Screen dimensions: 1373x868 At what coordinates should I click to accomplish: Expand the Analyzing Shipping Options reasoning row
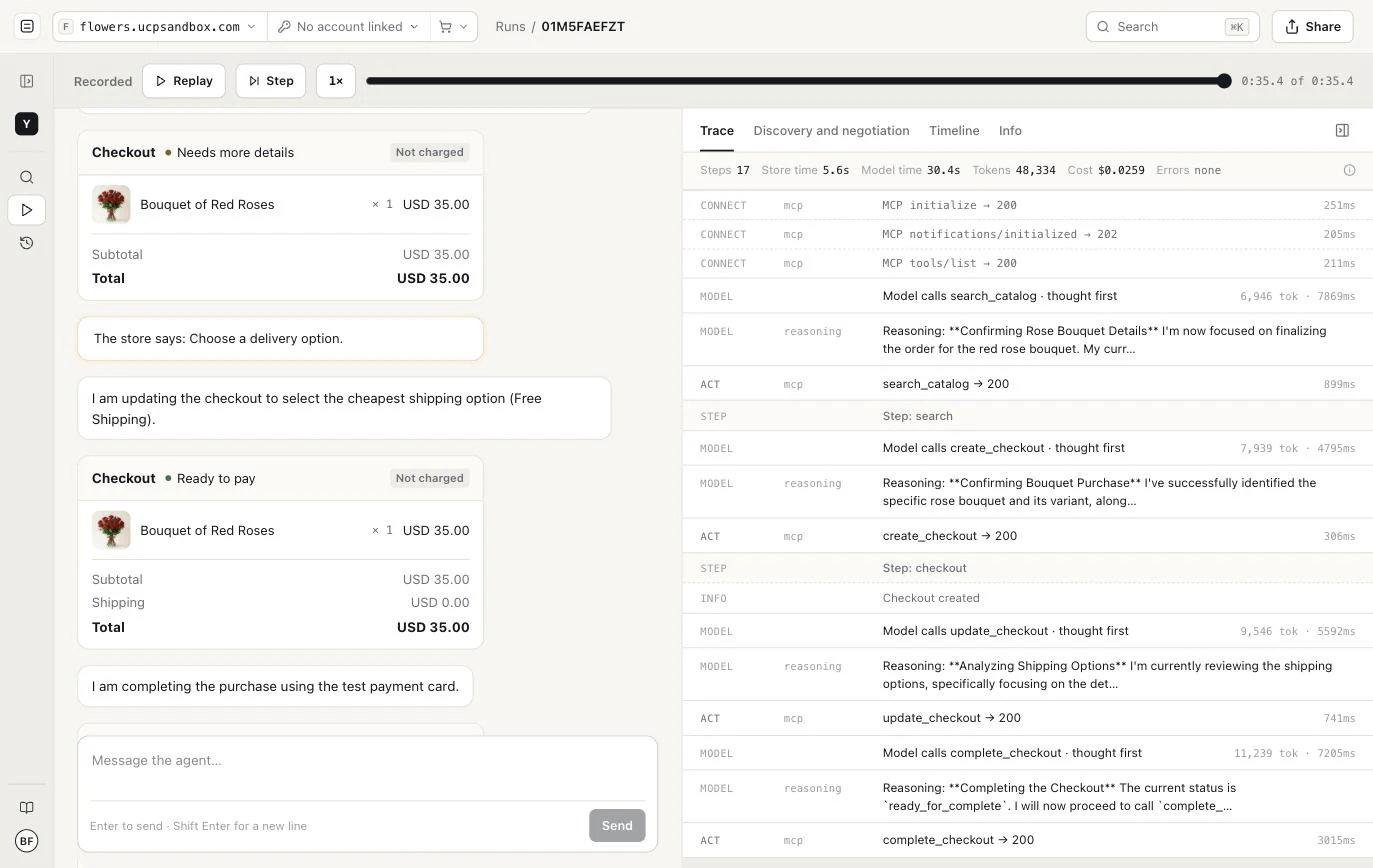(1027, 675)
